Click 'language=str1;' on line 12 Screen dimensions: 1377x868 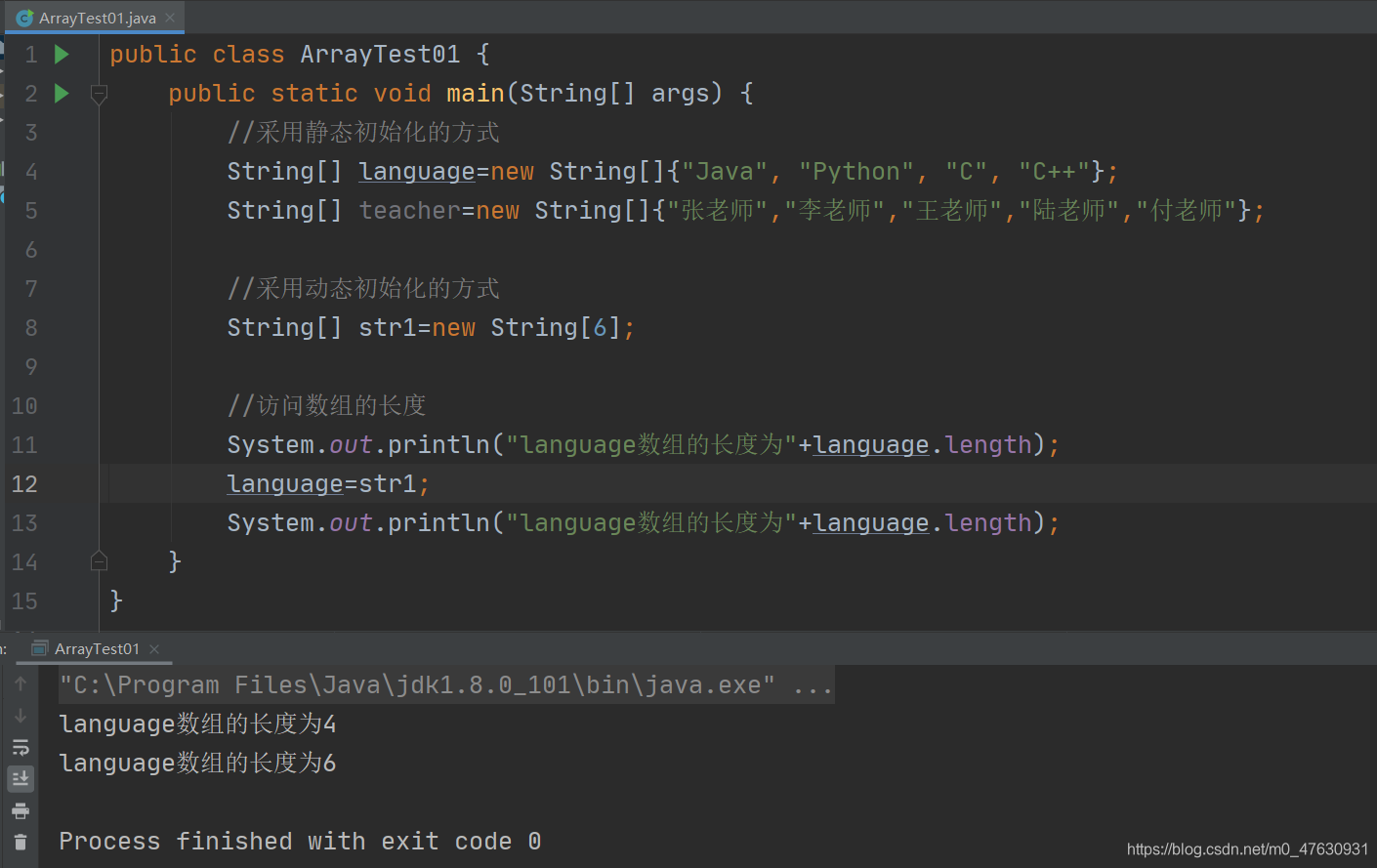point(328,484)
